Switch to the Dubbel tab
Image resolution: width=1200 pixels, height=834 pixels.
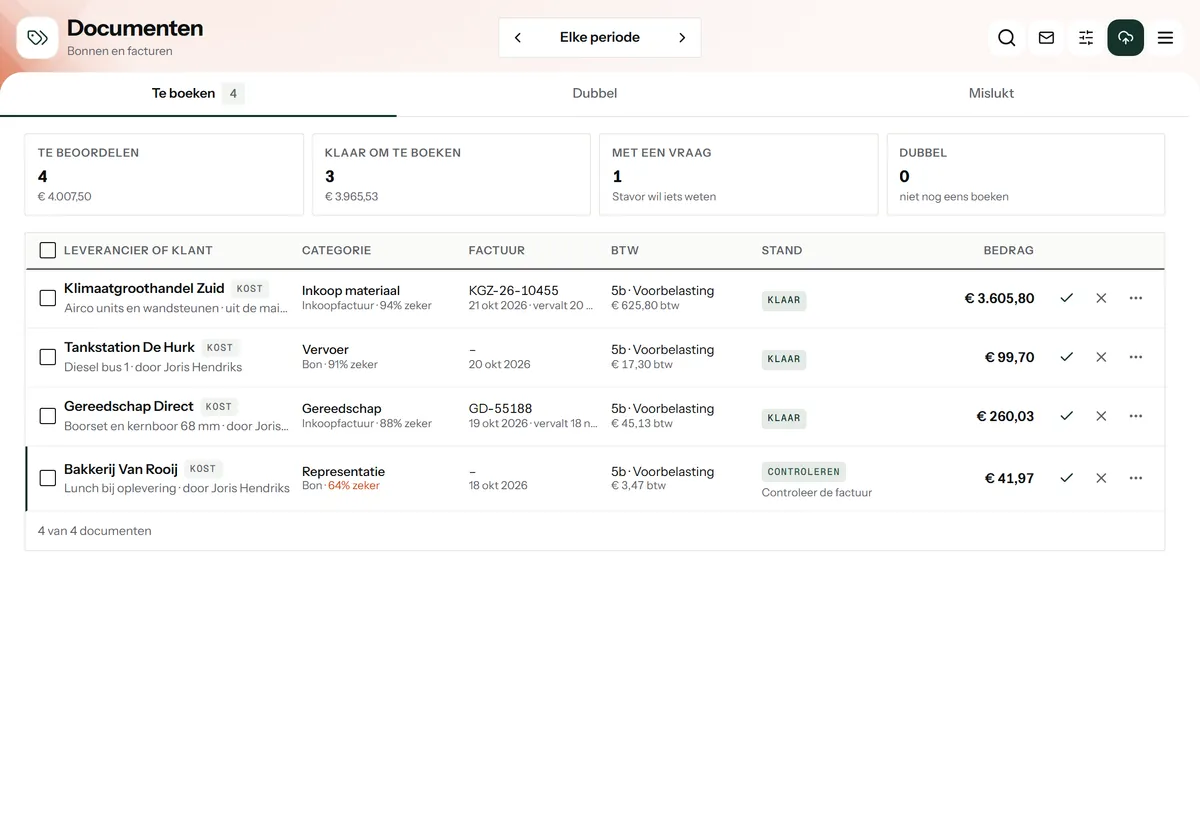(595, 94)
